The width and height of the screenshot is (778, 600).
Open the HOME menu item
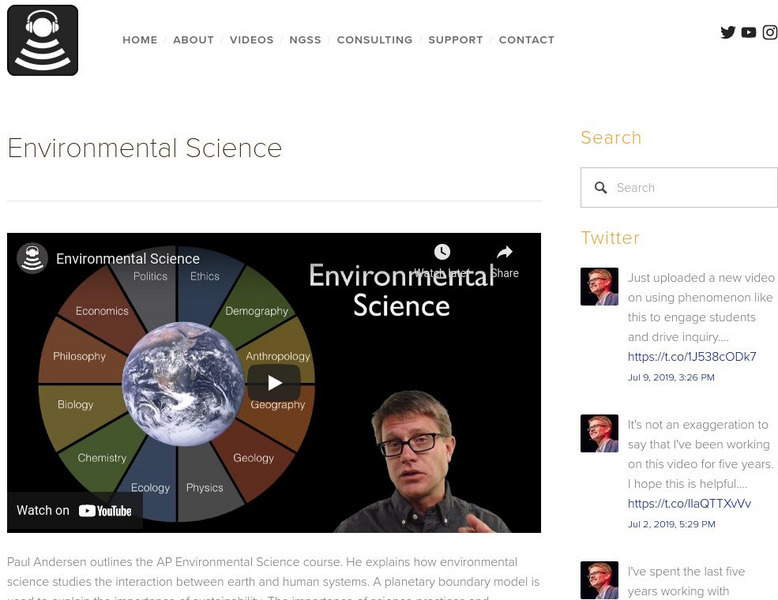pos(140,40)
